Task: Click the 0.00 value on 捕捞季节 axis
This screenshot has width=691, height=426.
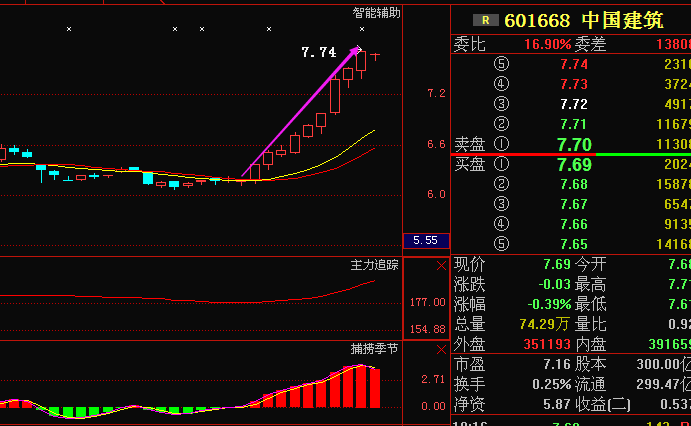Action: pyautogui.click(x=433, y=406)
